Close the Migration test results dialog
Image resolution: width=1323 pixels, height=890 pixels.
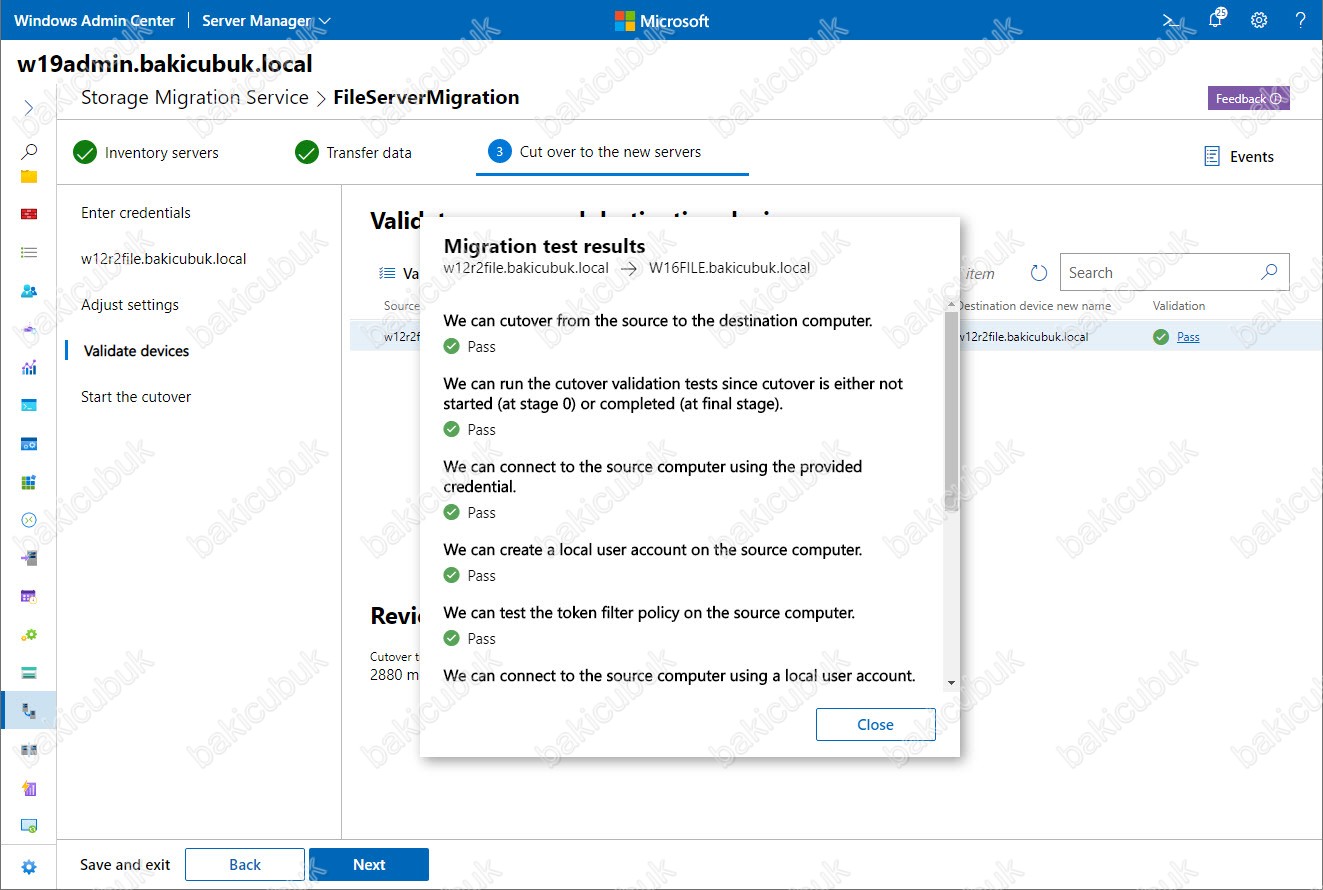click(875, 724)
